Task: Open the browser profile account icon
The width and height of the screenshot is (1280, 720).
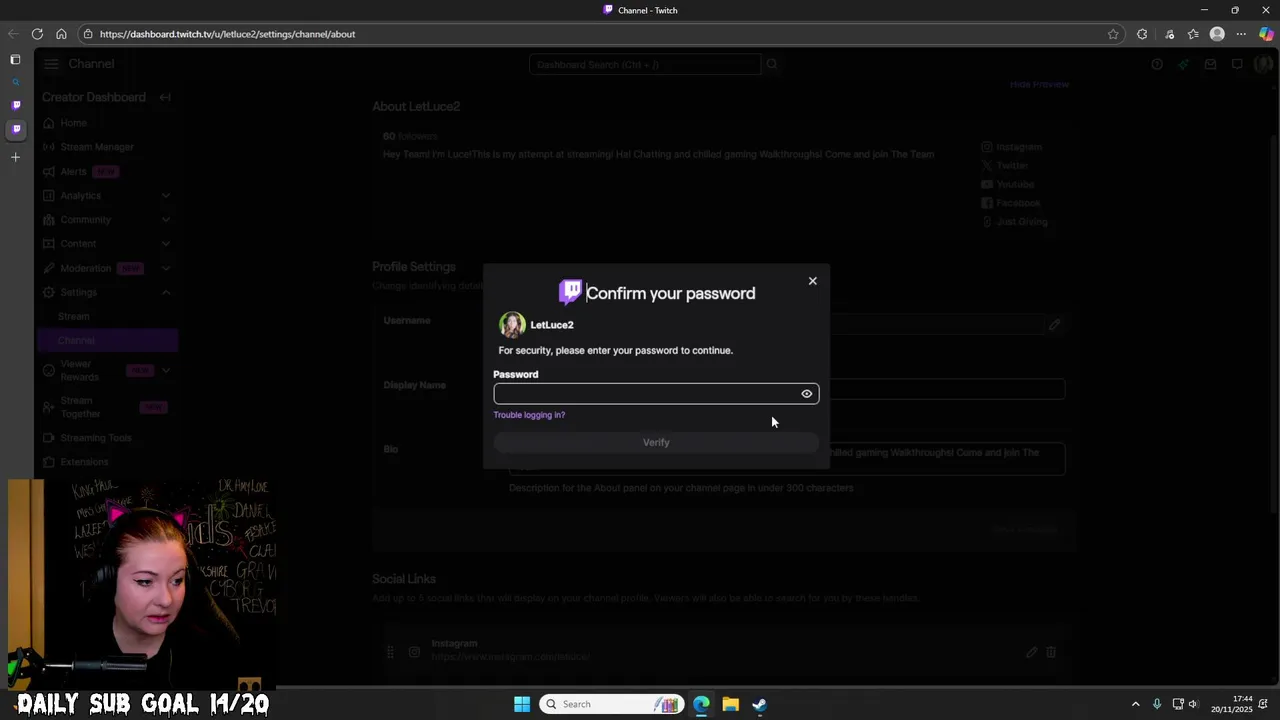Action: (1217, 34)
